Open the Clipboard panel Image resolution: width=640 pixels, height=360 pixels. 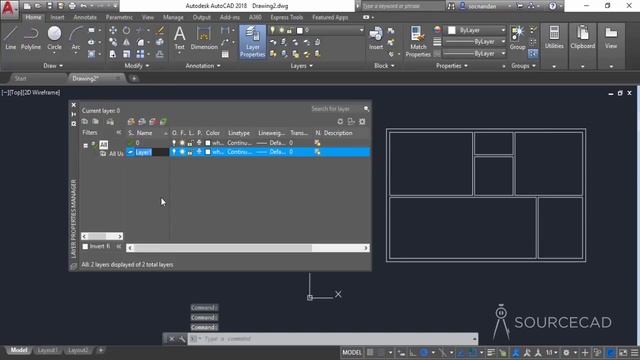582,38
